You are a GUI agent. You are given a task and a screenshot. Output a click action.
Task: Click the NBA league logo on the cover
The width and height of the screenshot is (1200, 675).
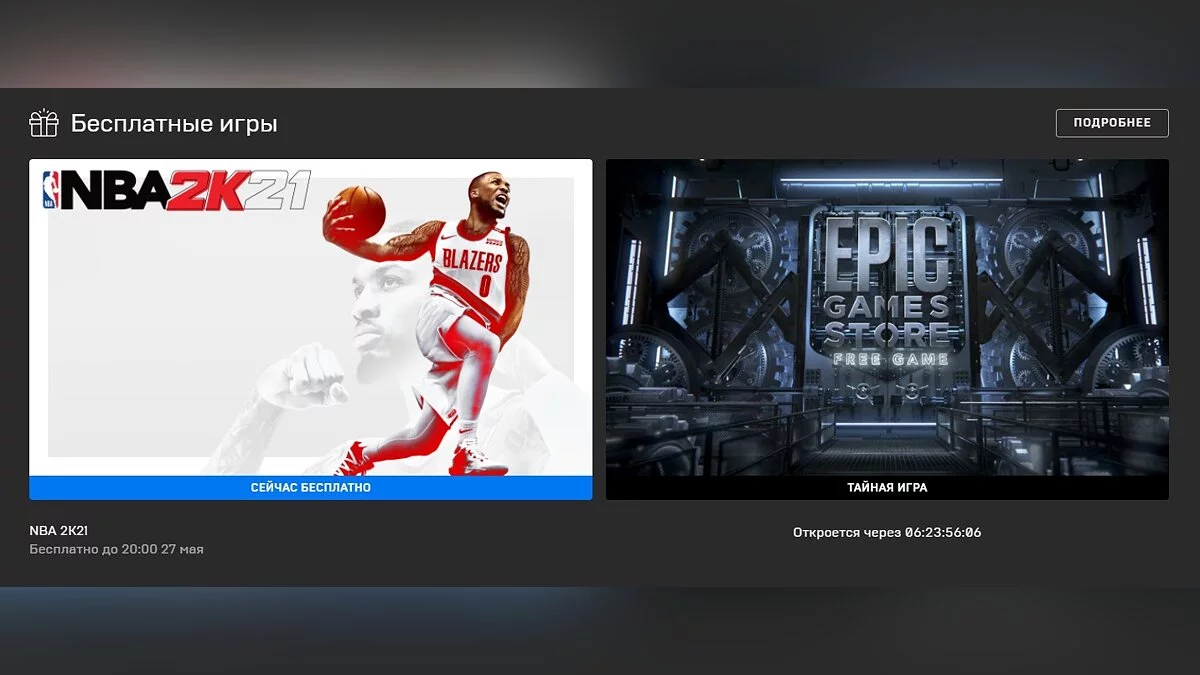coord(50,190)
